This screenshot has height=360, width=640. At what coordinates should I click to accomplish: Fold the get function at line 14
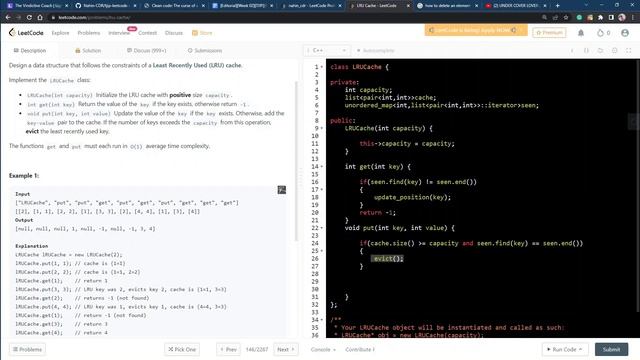(322, 167)
